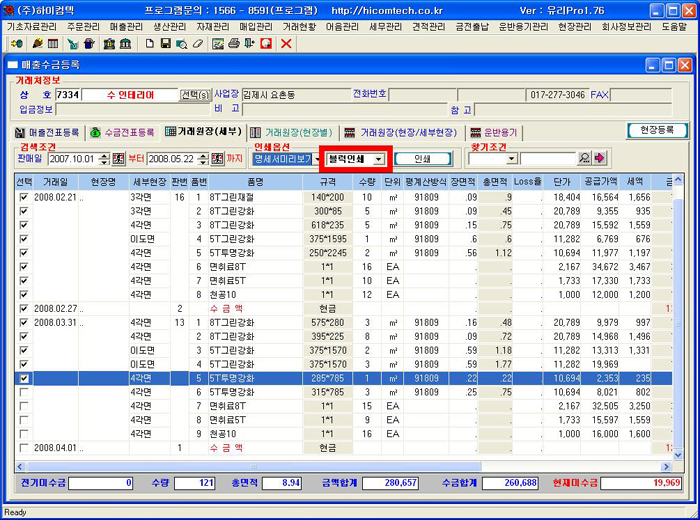The height and width of the screenshot is (520, 700).
Task: Check the 천공10 quantity 16 row checkbox
Action: coord(24,434)
